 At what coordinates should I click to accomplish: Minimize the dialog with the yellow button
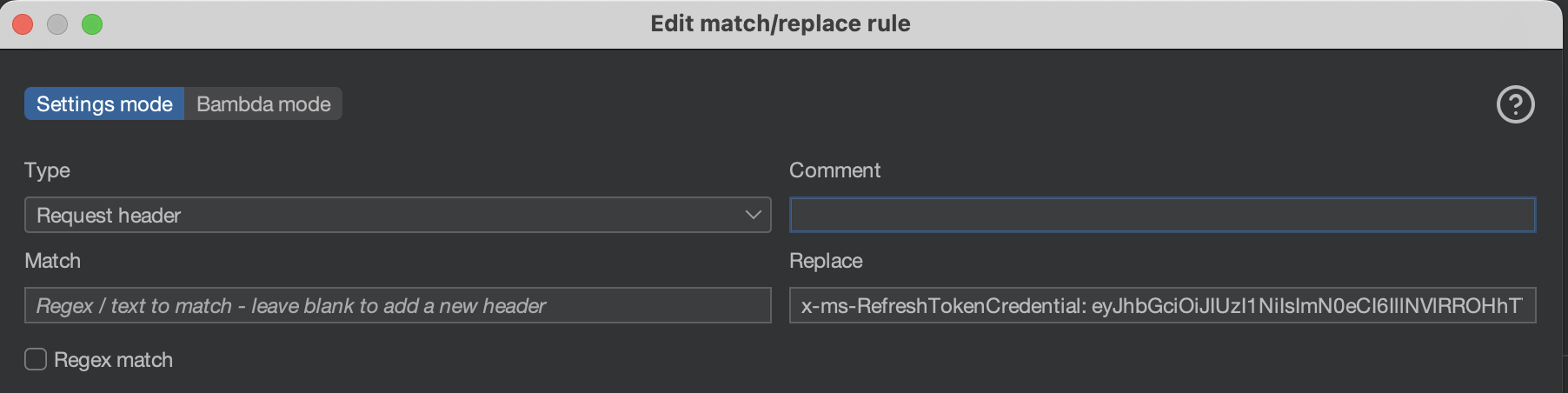click(57, 24)
